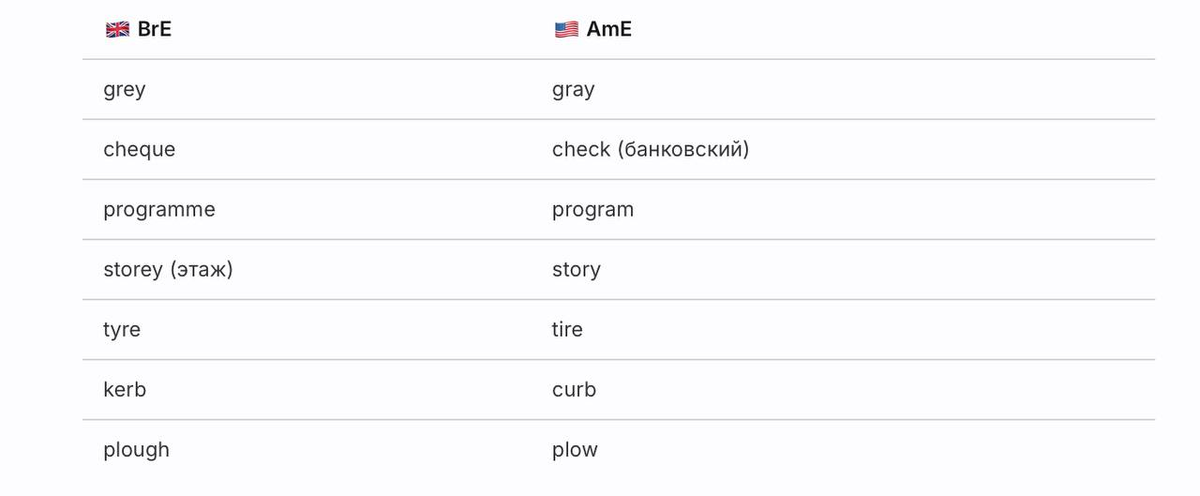Viewport: 1200px width, 496px height.
Task: Click the BrE column header
Action: pos(154,29)
